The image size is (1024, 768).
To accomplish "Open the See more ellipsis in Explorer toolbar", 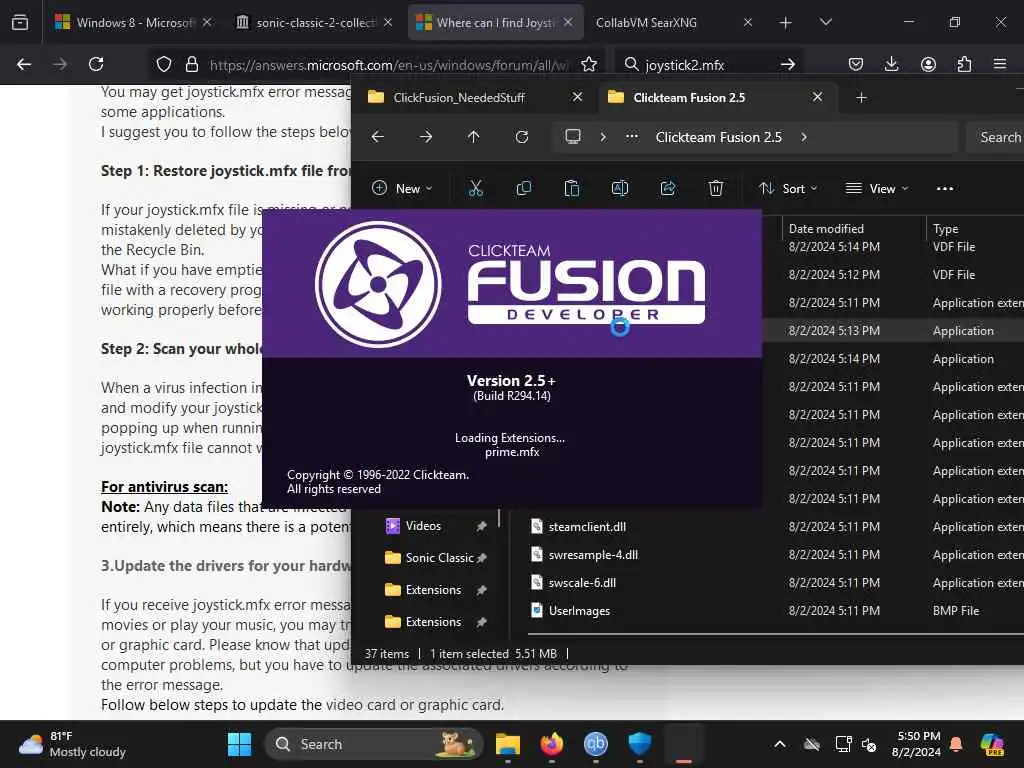I will pos(944,189).
